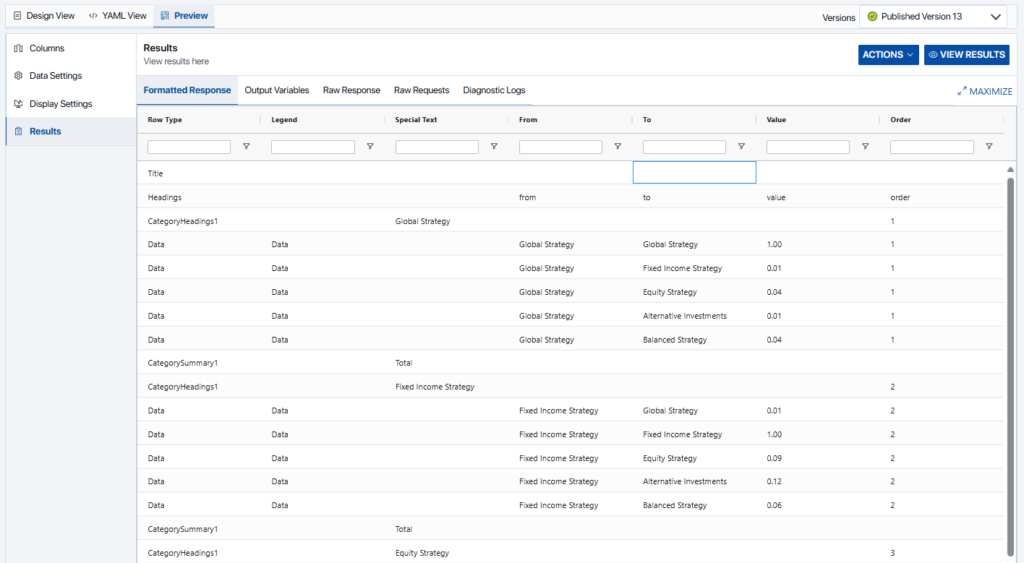Open the ACTIONS dropdown menu
The image size is (1024, 563).
pos(888,55)
